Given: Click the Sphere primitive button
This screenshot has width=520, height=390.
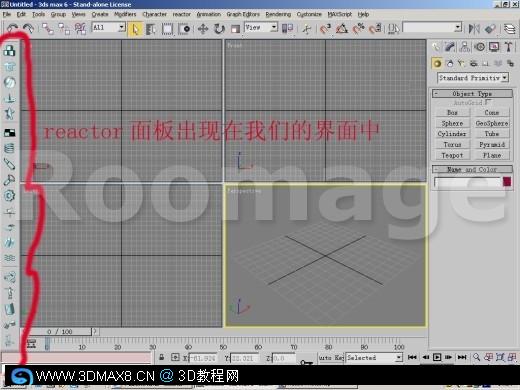Looking at the screenshot, I should coord(452,123).
